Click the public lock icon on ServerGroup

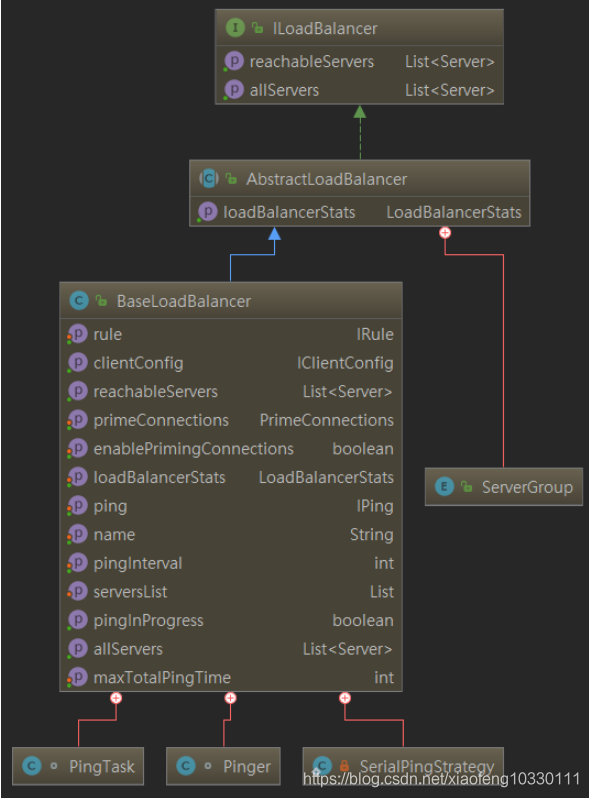click(x=466, y=487)
